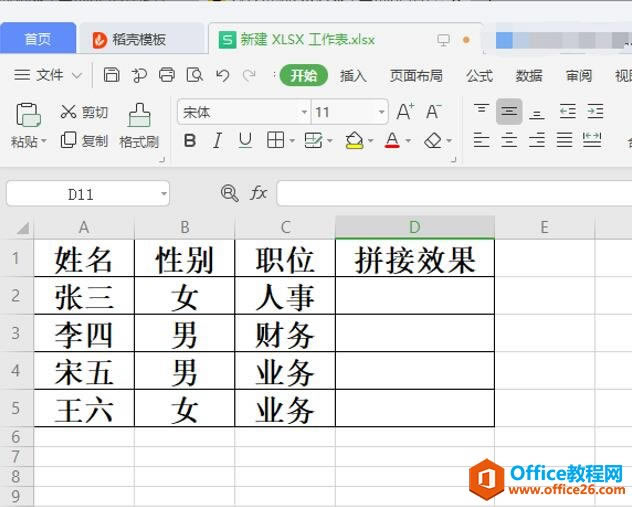Click the Name Box showing D11

(81, 194)
